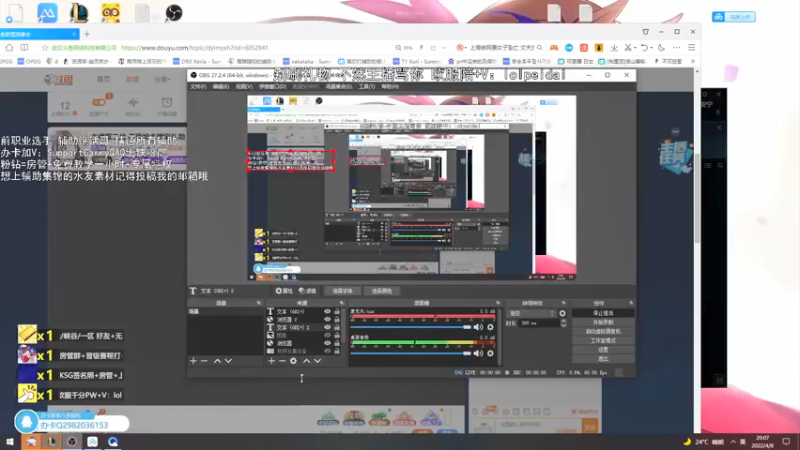The image size is (800, 450).
Task: Move the scene up in the scenes list
Action: click(x=217, y=361)
